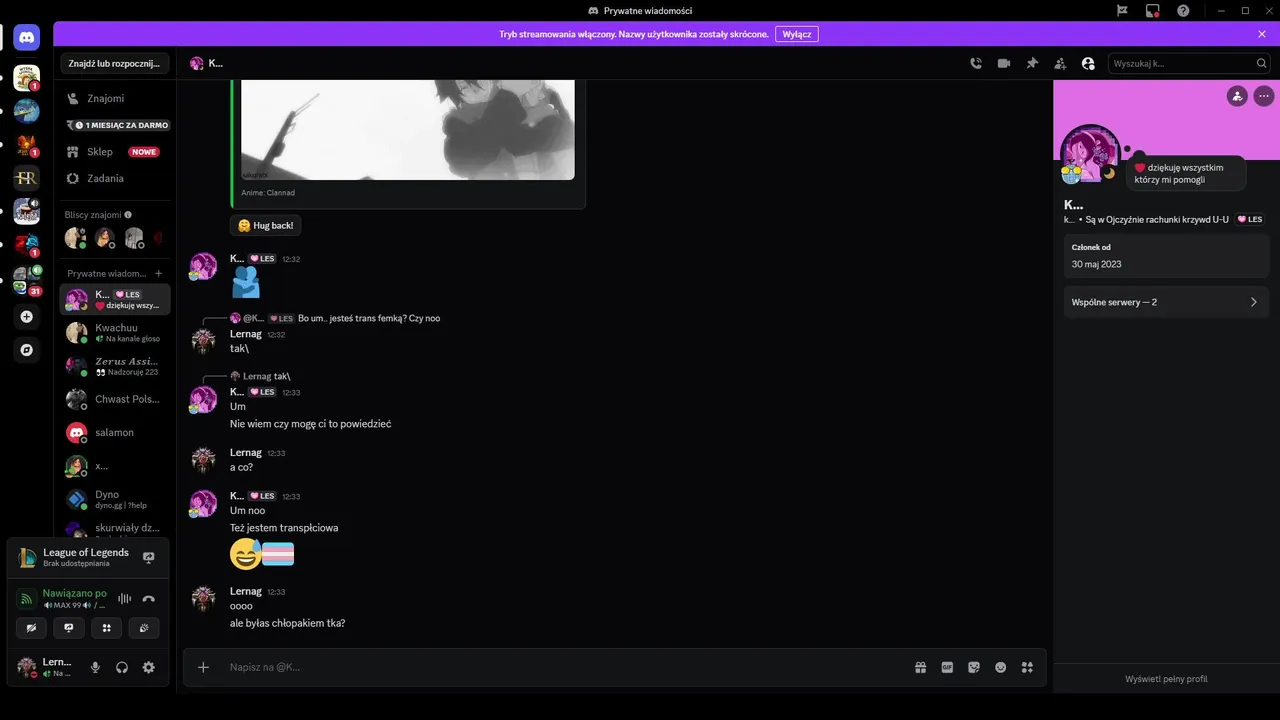This screenshot has height=720, width=1280.
Task: Mute the microphone
Action: (x=95, y=667)
